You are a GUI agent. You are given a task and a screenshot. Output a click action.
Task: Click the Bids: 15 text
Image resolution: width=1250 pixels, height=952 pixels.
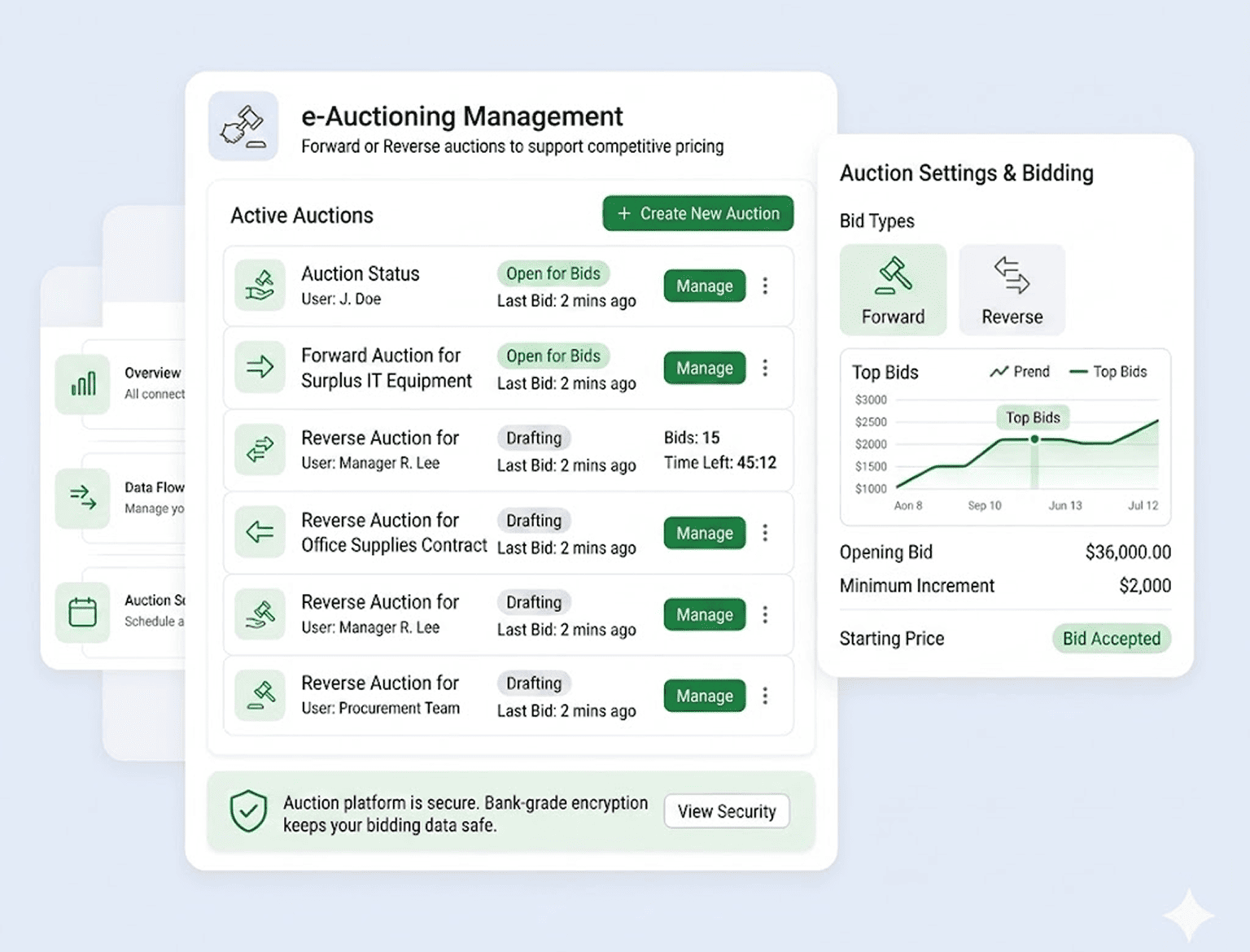pyautogui.click(x=692, y=438)
